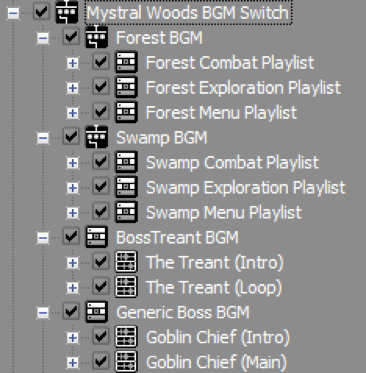Disable The Treant (Loop) checkbox
The image size is (366, 373).
click(101, 287)
